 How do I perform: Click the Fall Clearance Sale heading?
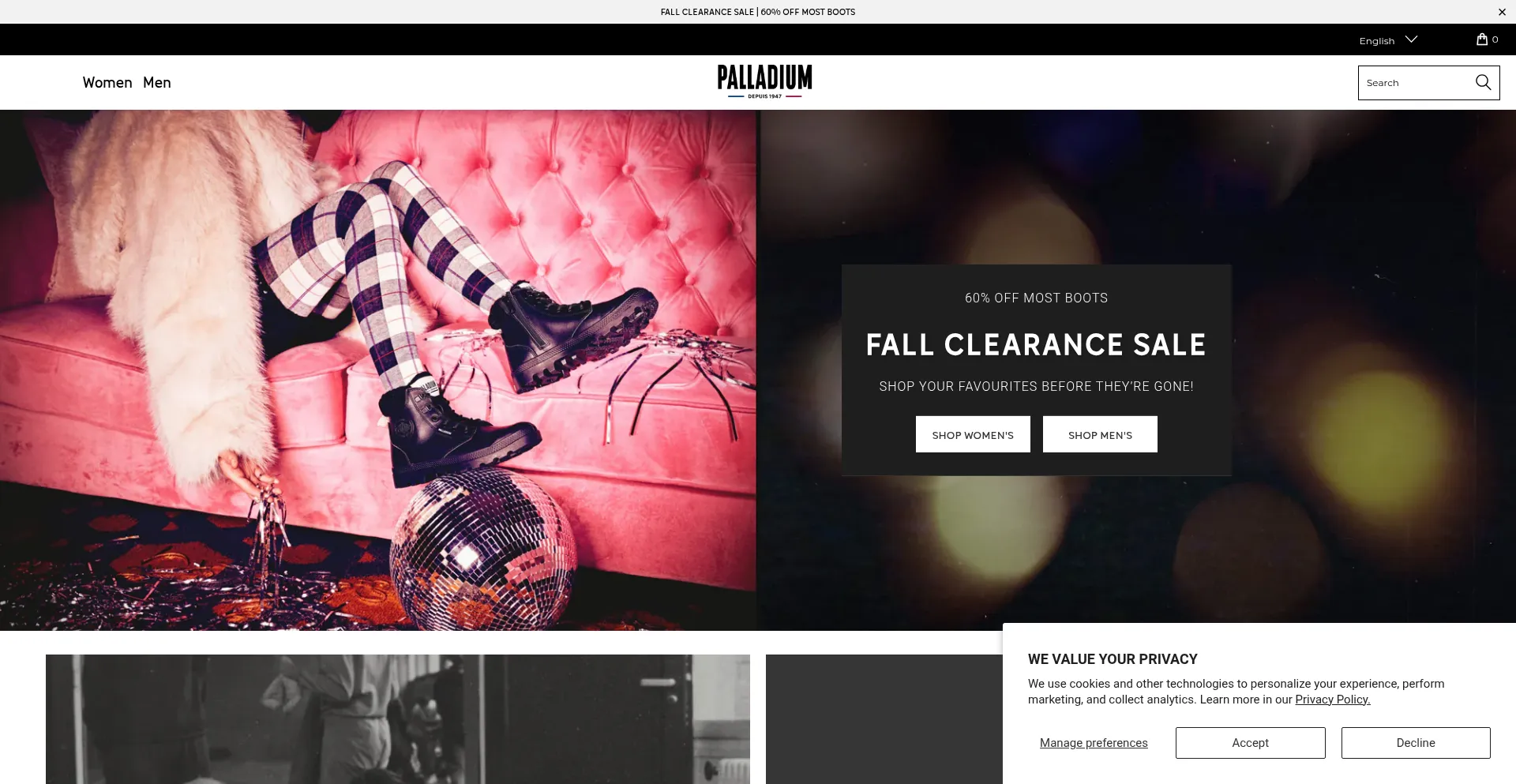coord(1036,344)
